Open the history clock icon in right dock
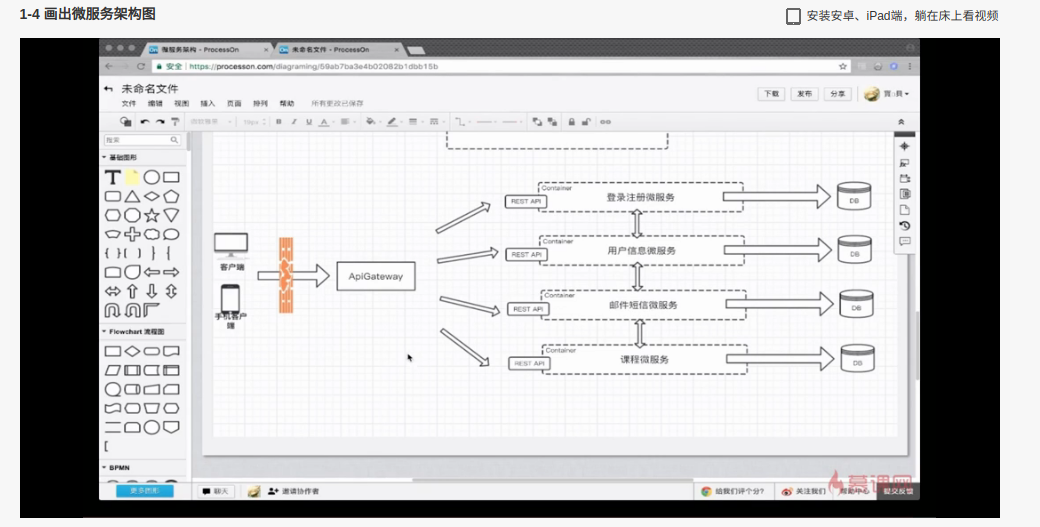The width and height of the screenshot is (1040, 527). point(905,225)
